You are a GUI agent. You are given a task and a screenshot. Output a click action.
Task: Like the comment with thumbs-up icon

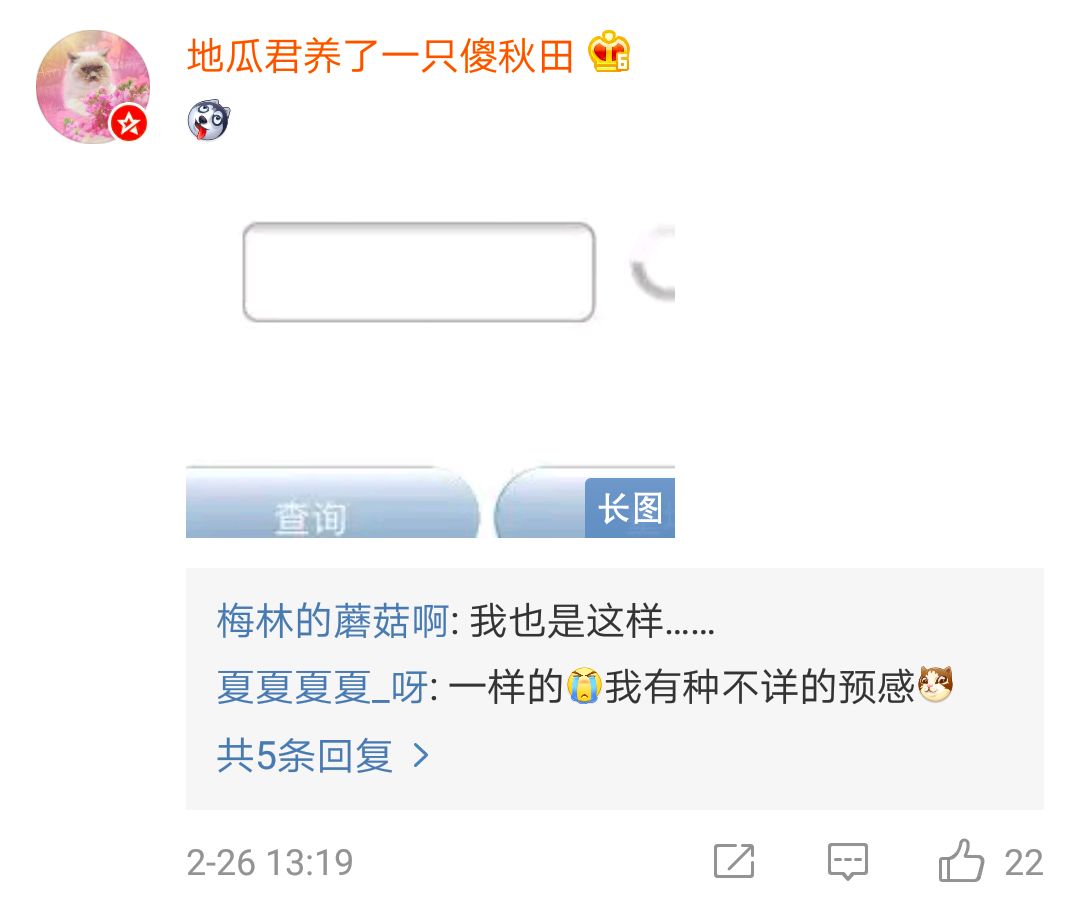point(961,861)
